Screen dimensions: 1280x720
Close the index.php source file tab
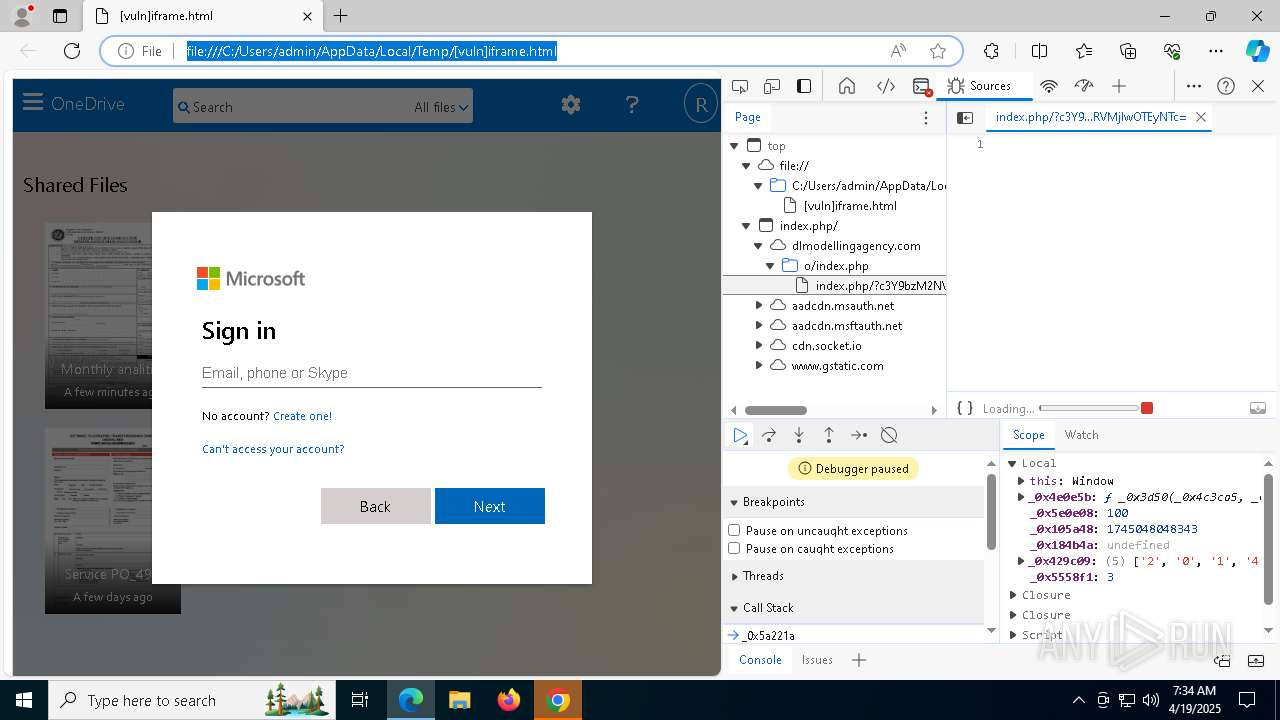(1201, 117)
